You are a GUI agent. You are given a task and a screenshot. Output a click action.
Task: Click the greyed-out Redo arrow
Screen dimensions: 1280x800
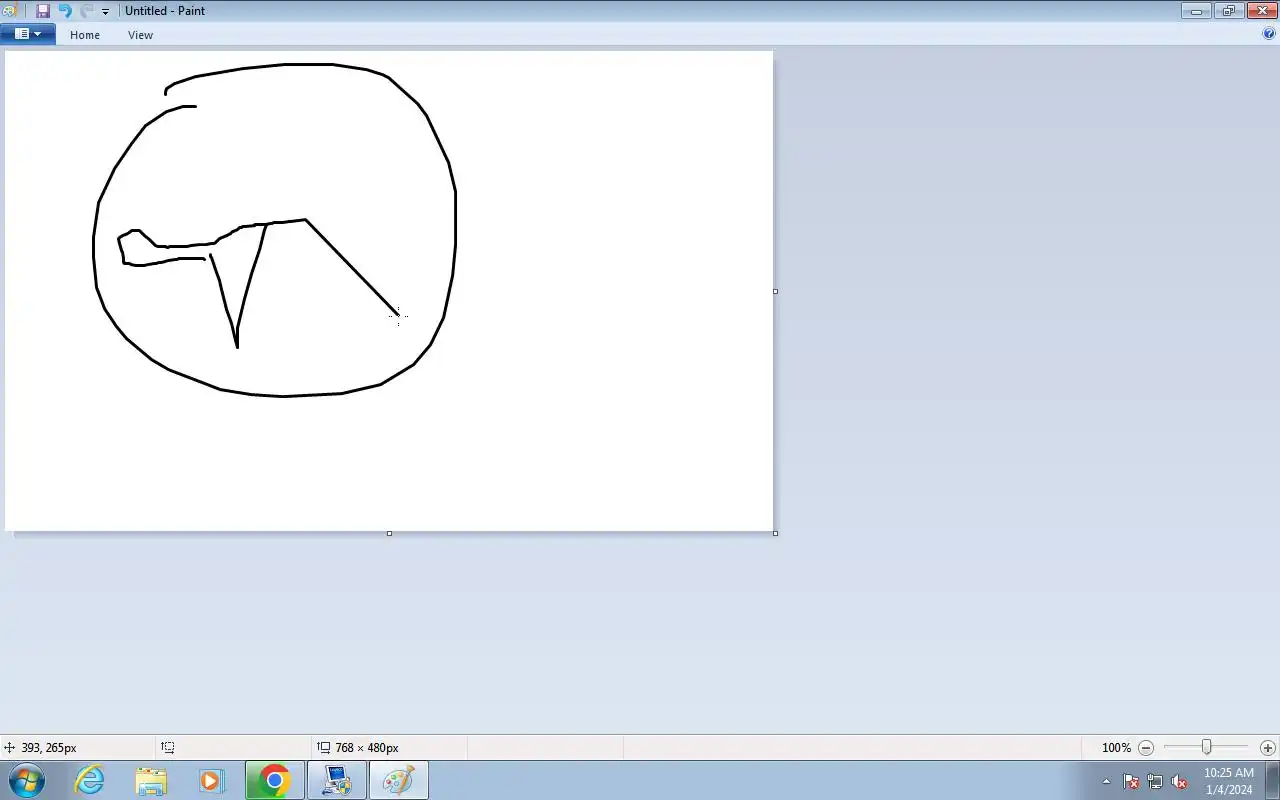tap(86, 11)
